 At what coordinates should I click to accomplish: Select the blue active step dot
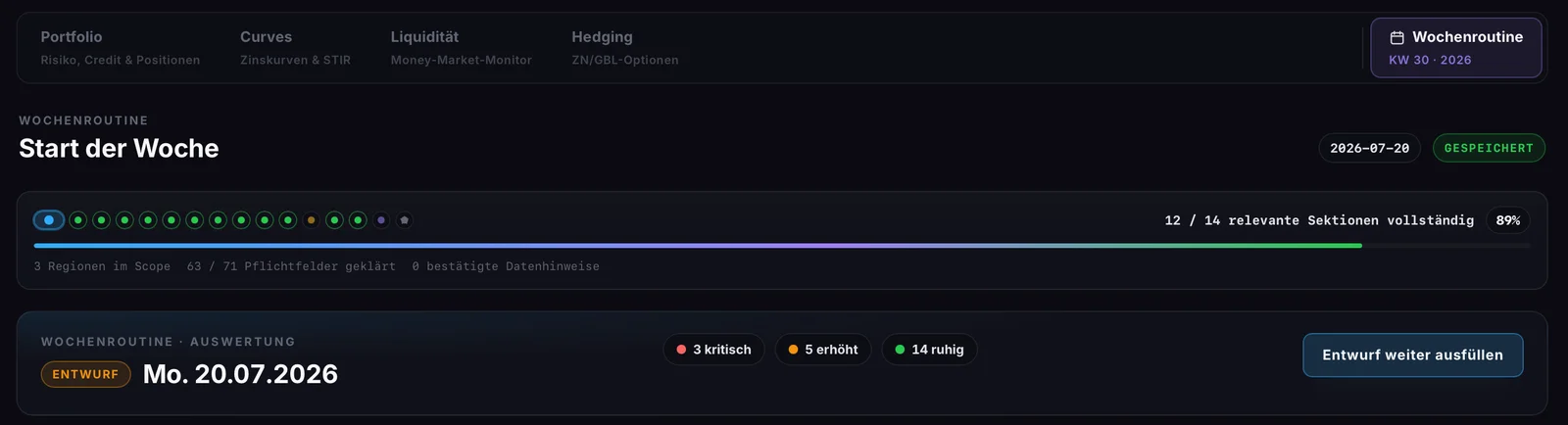[x=49, y=220]
